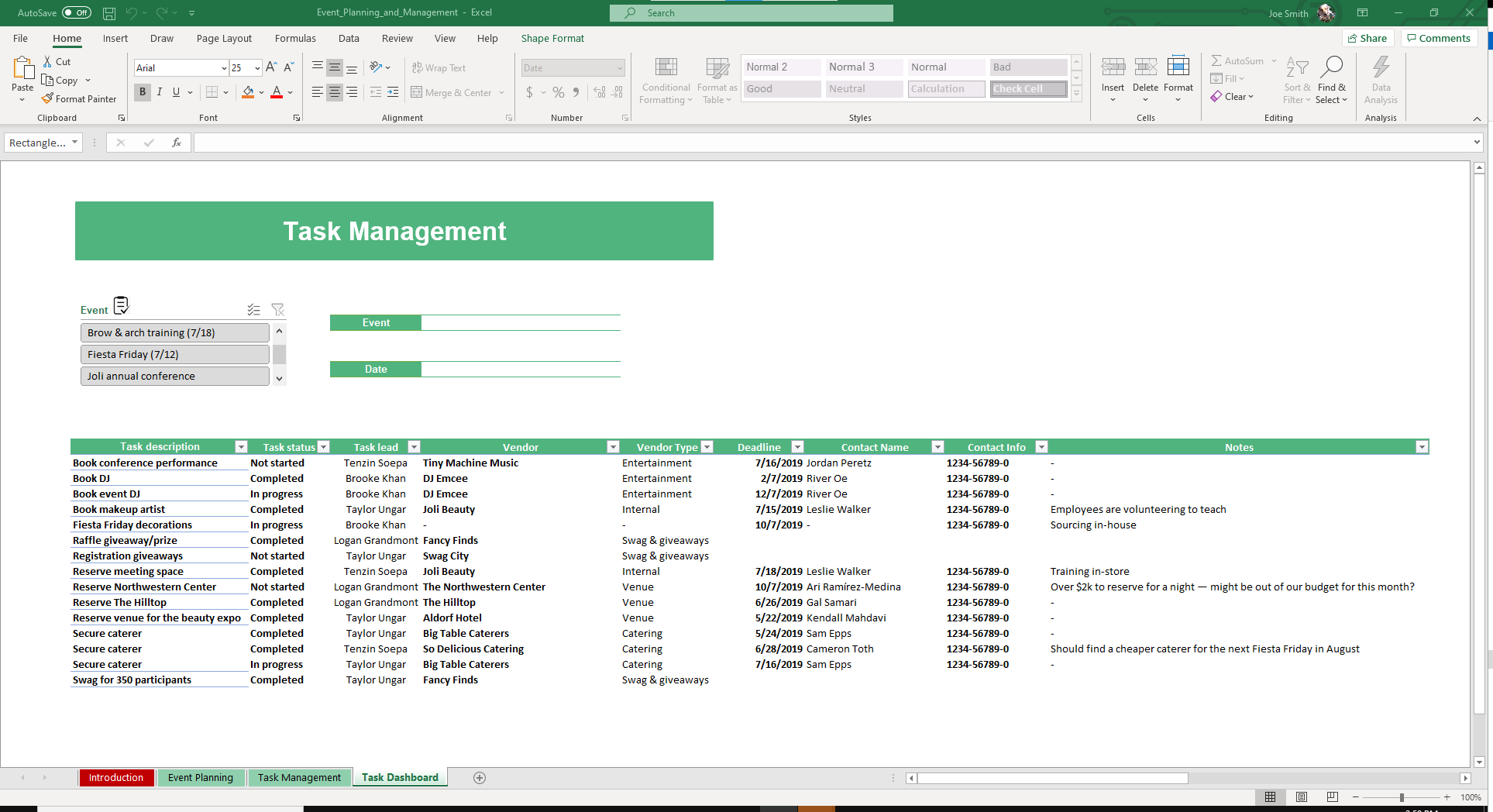
Task: Click the Format Painter icon
Action: (x=48, y=99)
